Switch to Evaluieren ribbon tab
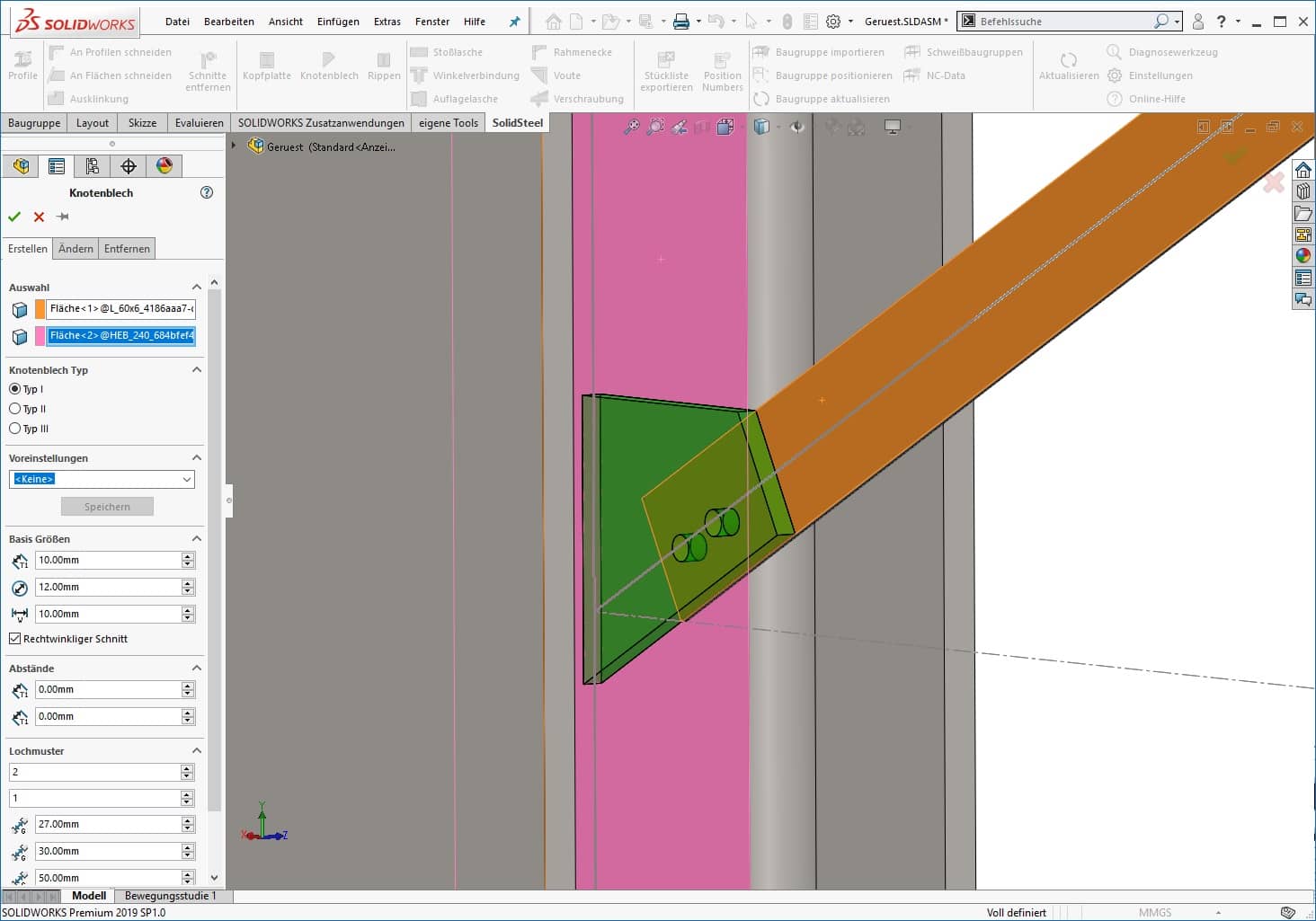Screen dimensions: 1316x921 pyautogui.click(x=200, y=123)
